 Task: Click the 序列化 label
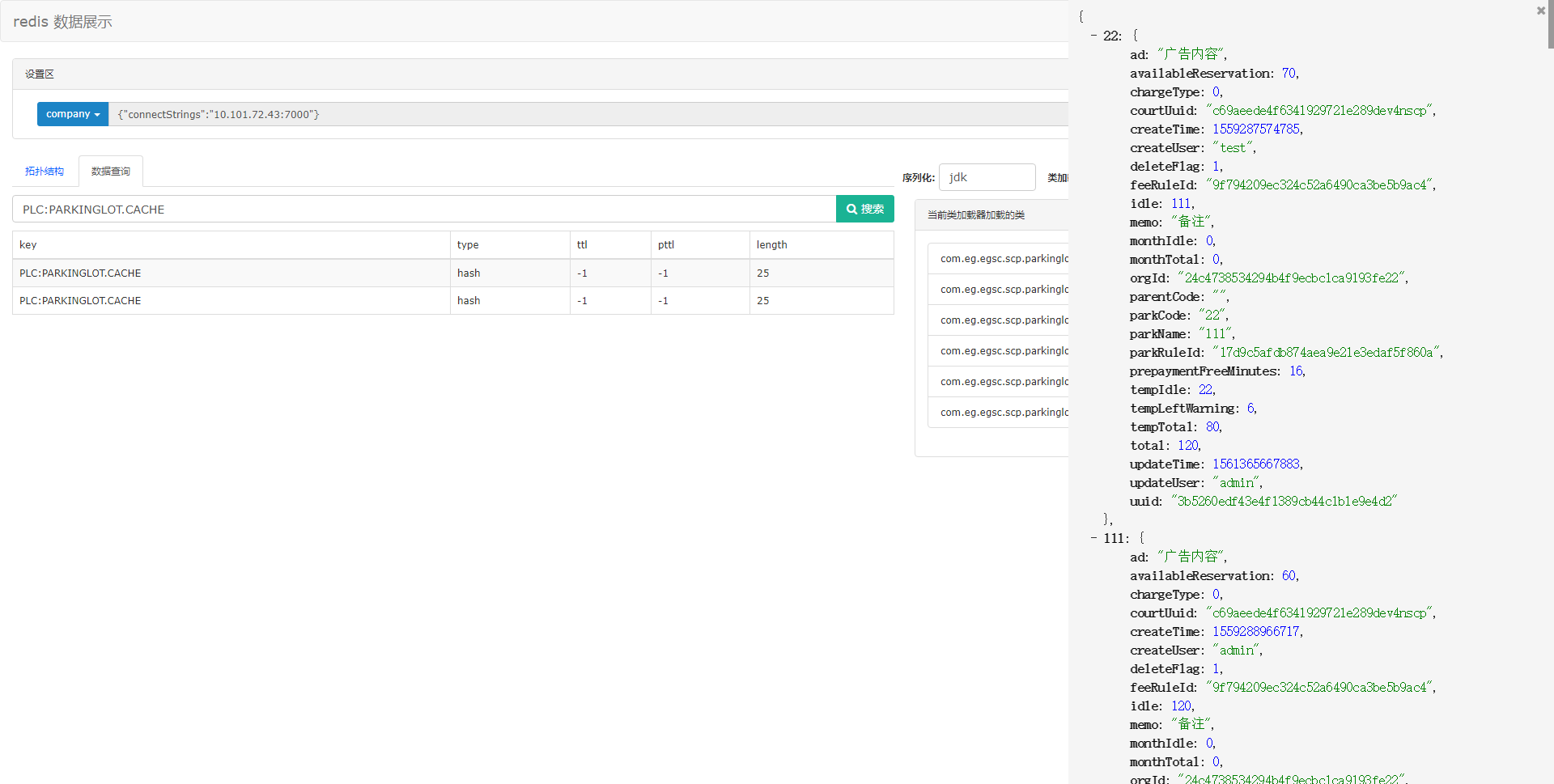(918, 178)
